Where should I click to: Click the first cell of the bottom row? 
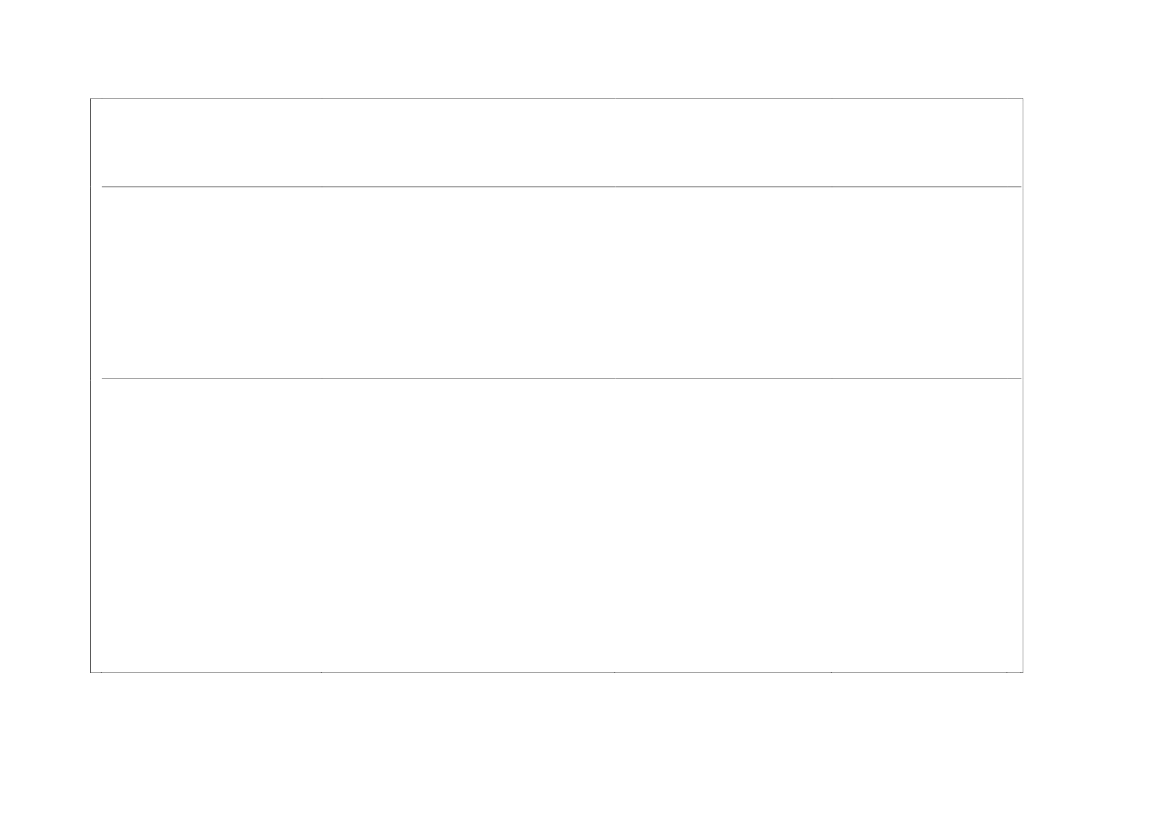pyautogui.click(x=206, y=525)
